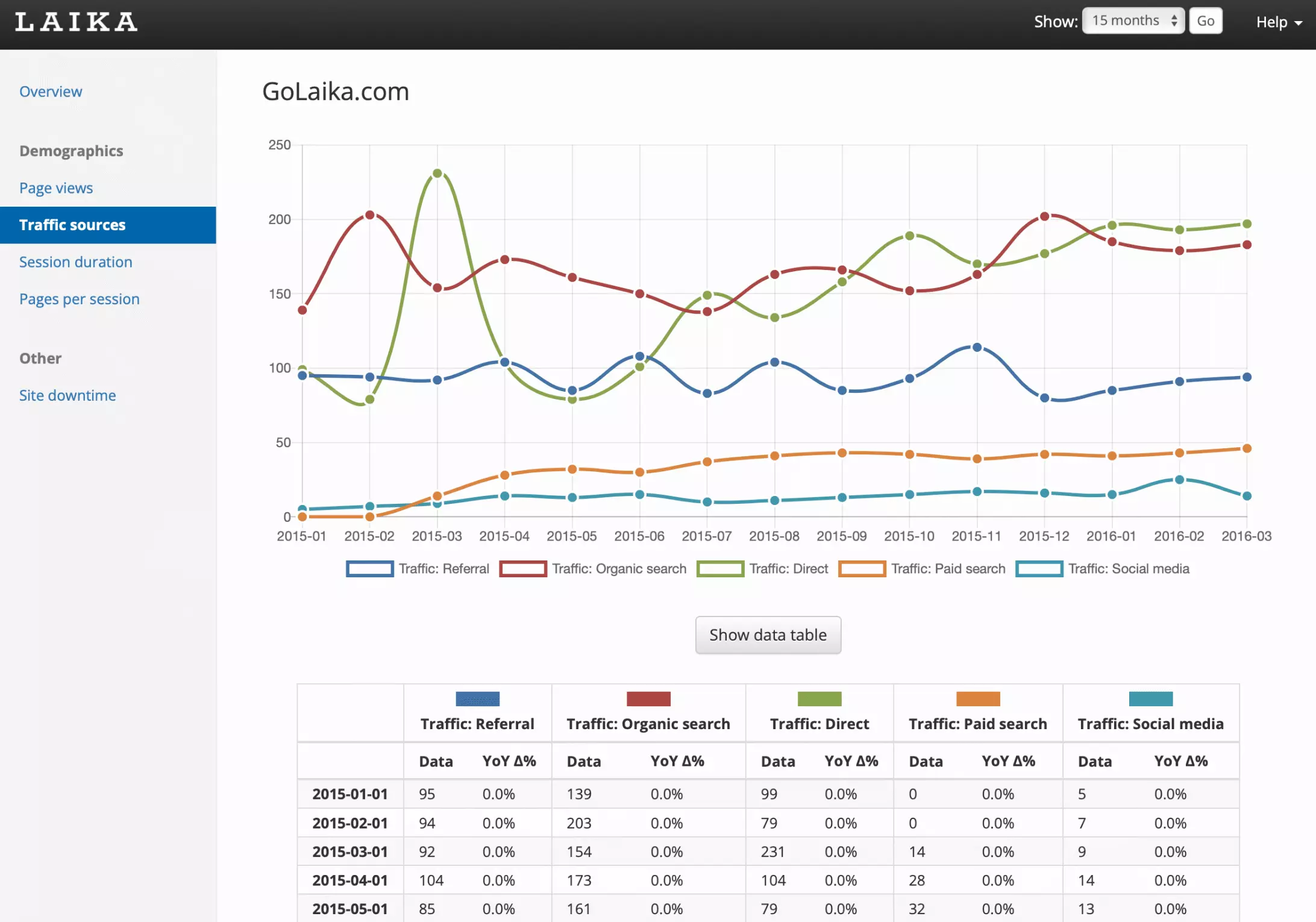
Task: Click the teal Social media swatch in table header
Action: coord(1151,699)
